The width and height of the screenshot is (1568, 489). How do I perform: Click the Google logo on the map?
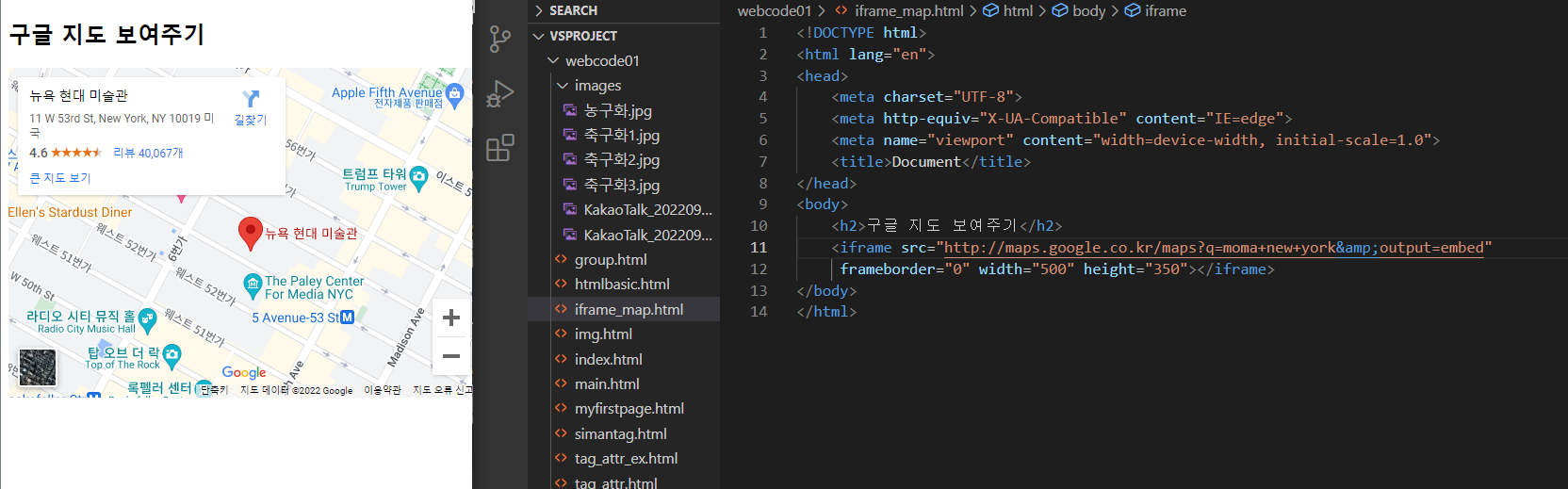pyautogui.click(x=244, y=373)
